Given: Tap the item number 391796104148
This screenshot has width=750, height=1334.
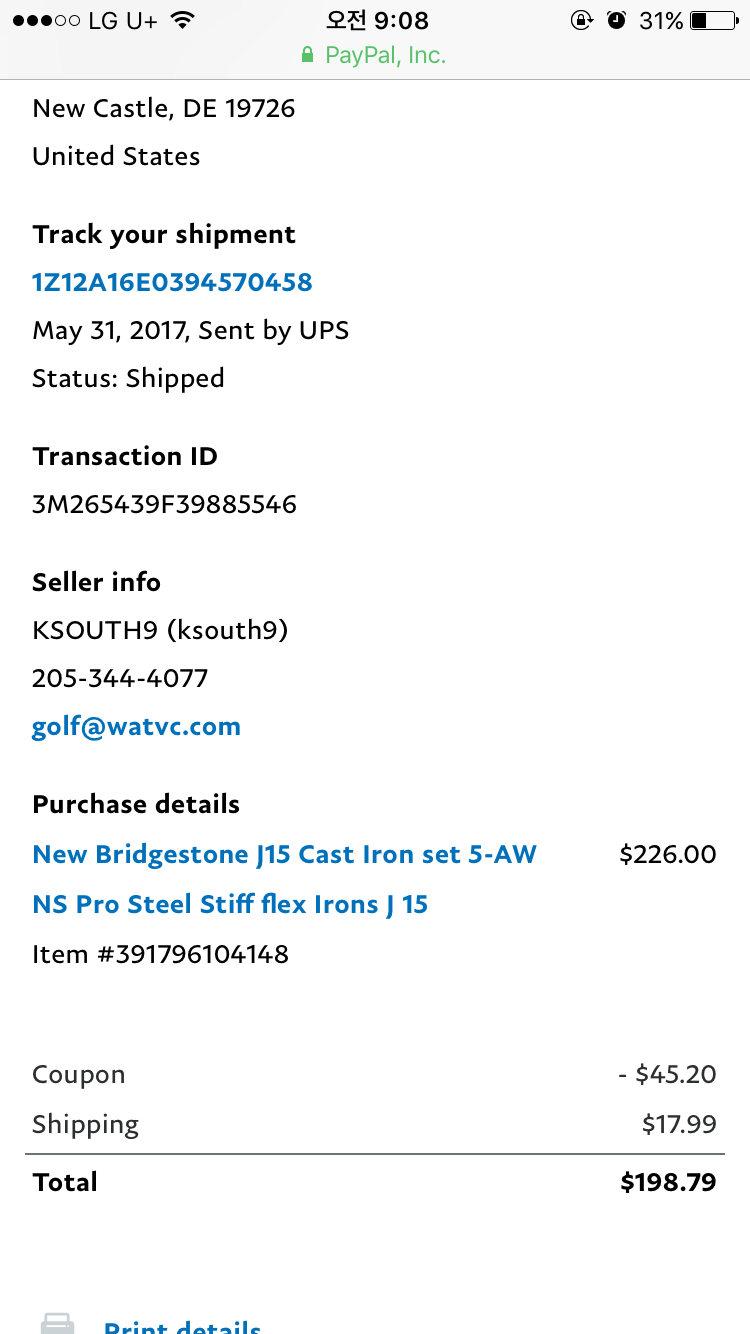Looking at the screenshot, I should (x=160, y=954).
